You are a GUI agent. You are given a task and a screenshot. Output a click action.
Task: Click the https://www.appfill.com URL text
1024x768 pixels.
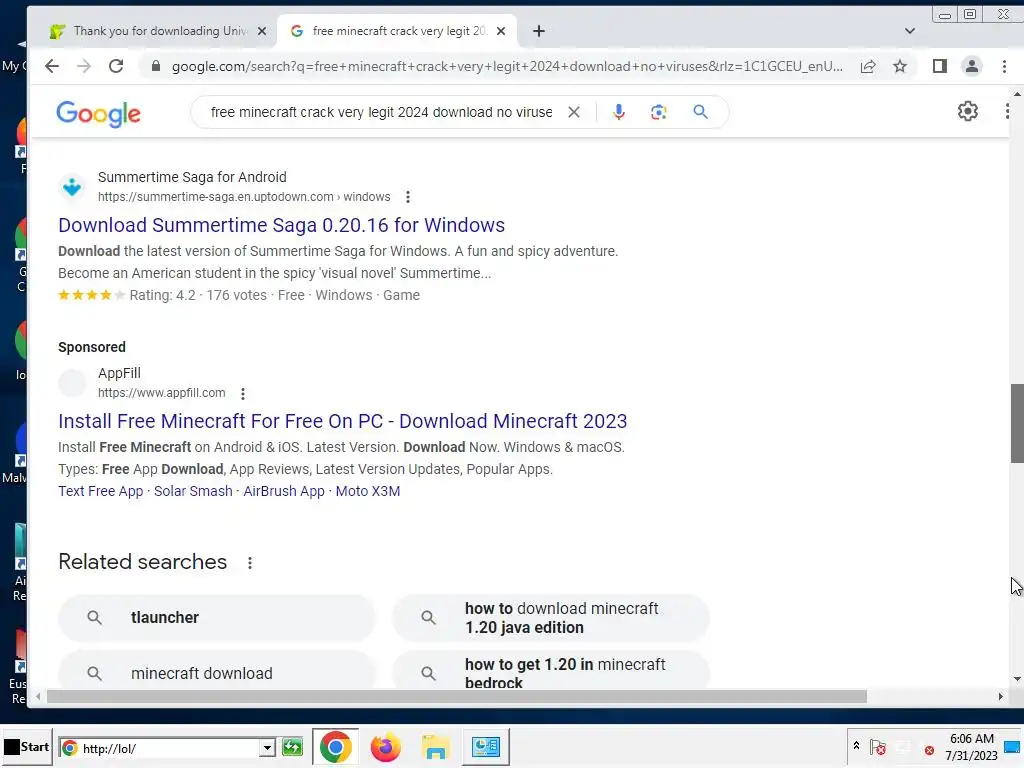(161, 393)
